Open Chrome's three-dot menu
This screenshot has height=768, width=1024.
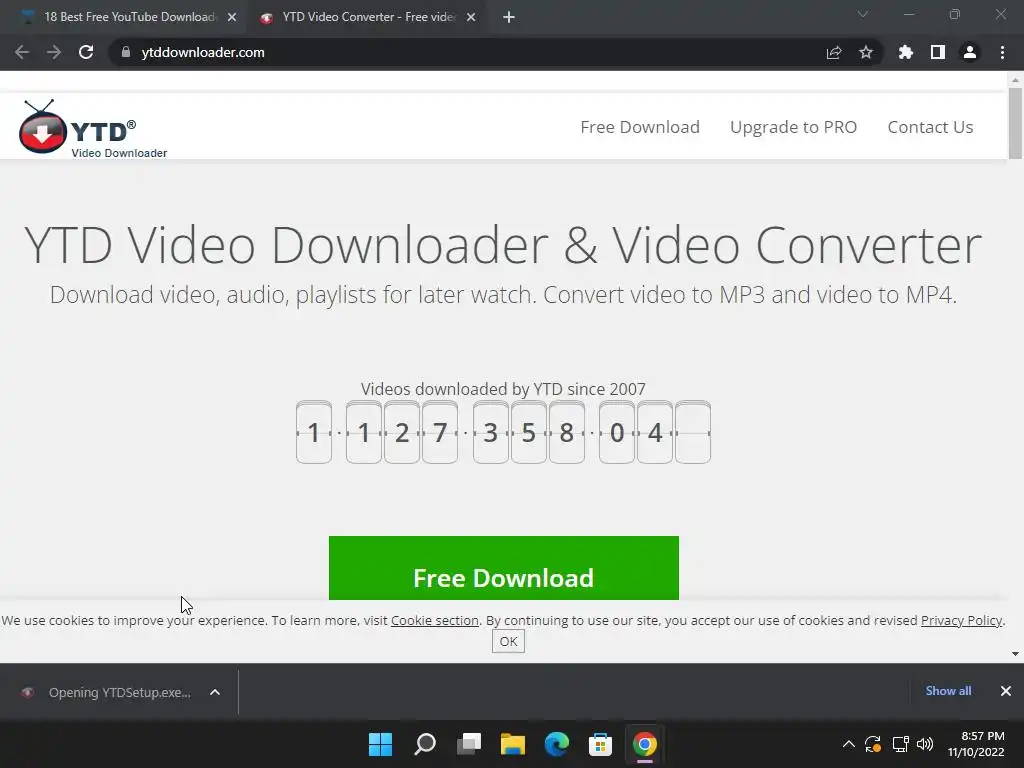pyautogui.click(x=1002, y=52)
